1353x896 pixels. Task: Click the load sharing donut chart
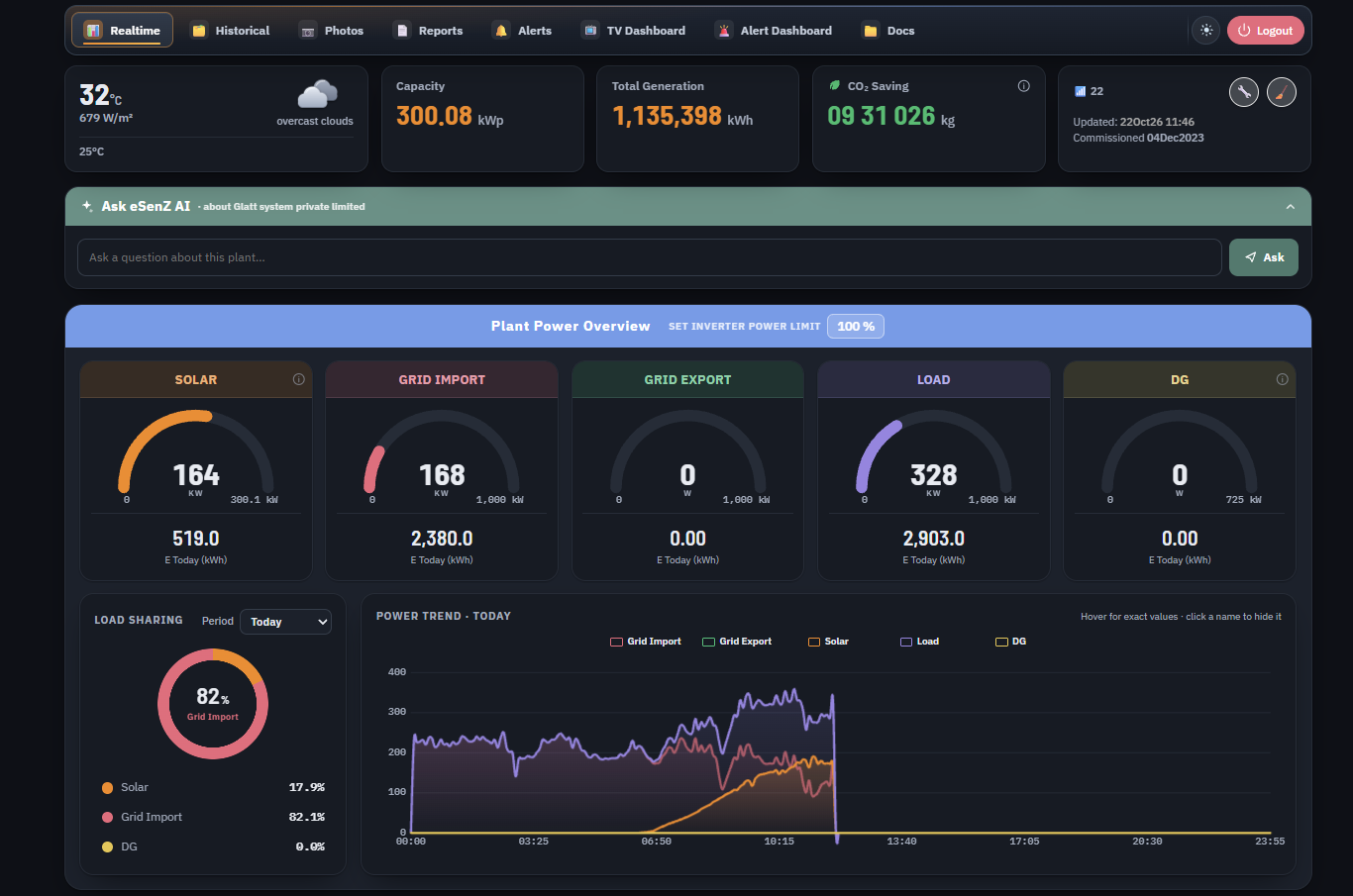coord(213,704)
